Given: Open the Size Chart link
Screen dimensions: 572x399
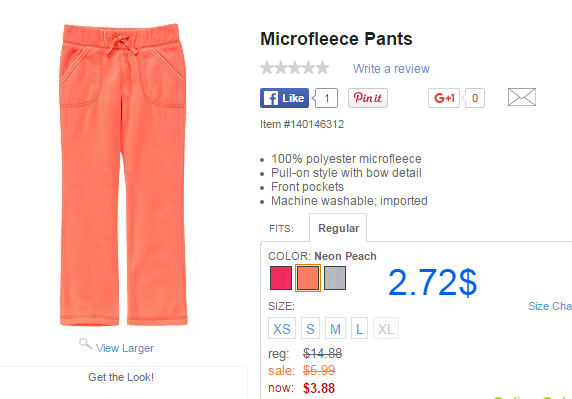Looking at the screenshot, I should [550, 306].
